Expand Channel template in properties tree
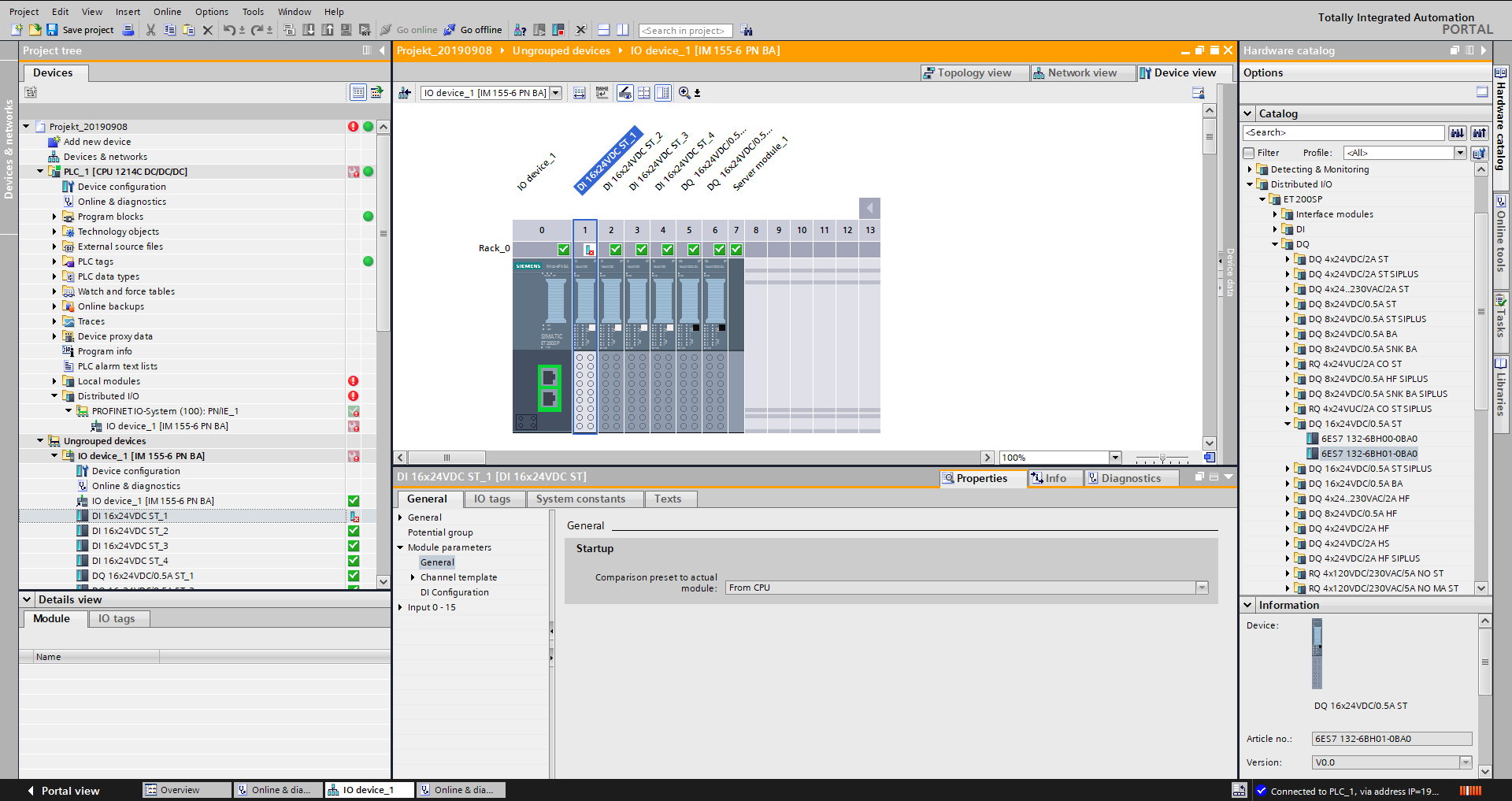The image size is (1512, 801). [x=413, y=577]
